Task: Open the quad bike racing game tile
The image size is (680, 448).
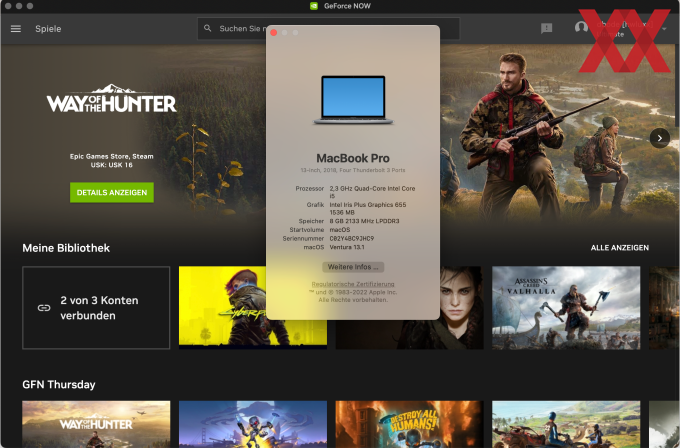Action: coord(566,424)
